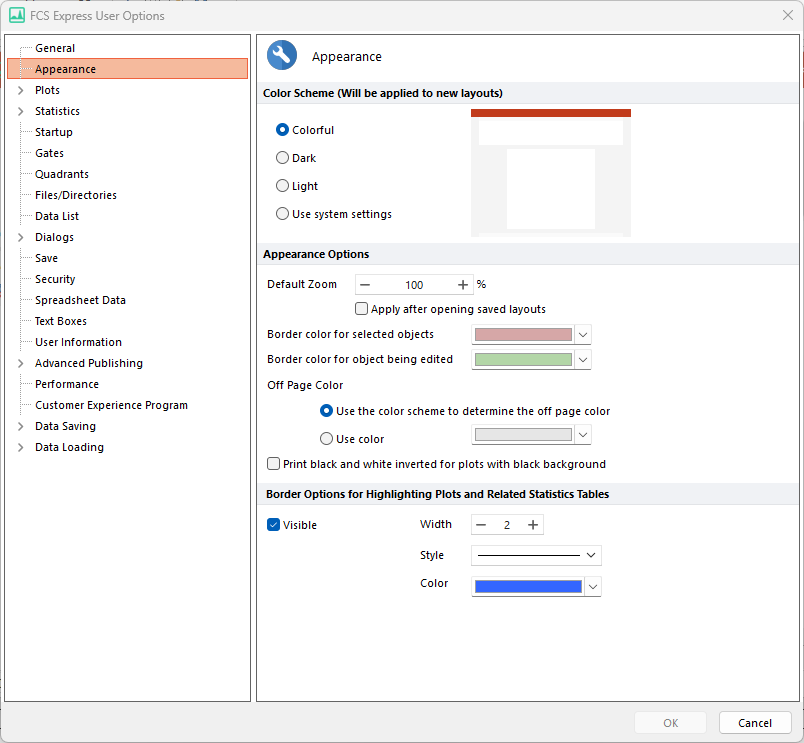Click the plus icon for Default Zoom
Screen dimensions: 804x743
pos(463,285)
